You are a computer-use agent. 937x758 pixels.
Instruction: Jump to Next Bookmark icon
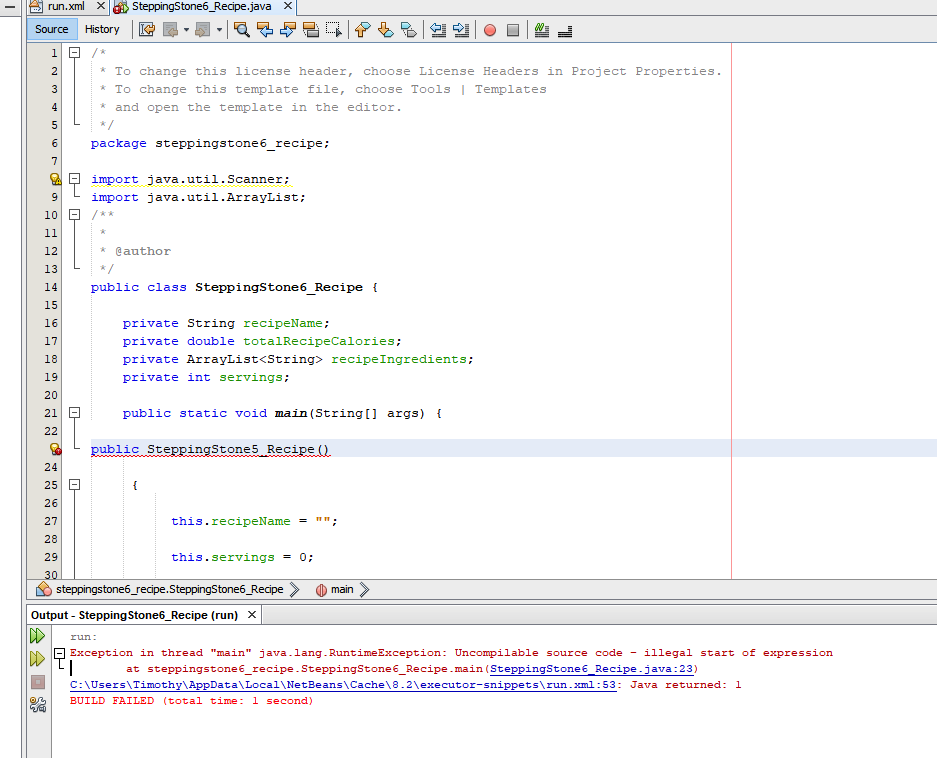385,29
